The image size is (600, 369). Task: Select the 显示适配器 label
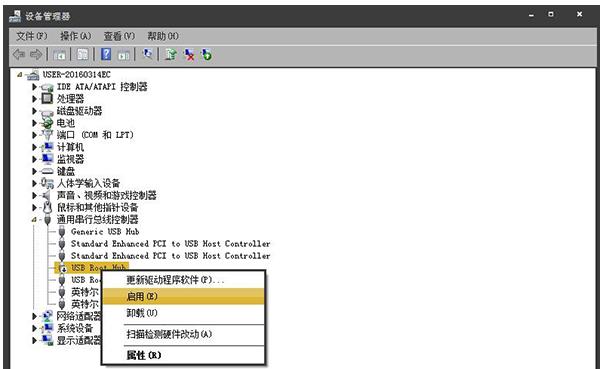tap(79, 340)
